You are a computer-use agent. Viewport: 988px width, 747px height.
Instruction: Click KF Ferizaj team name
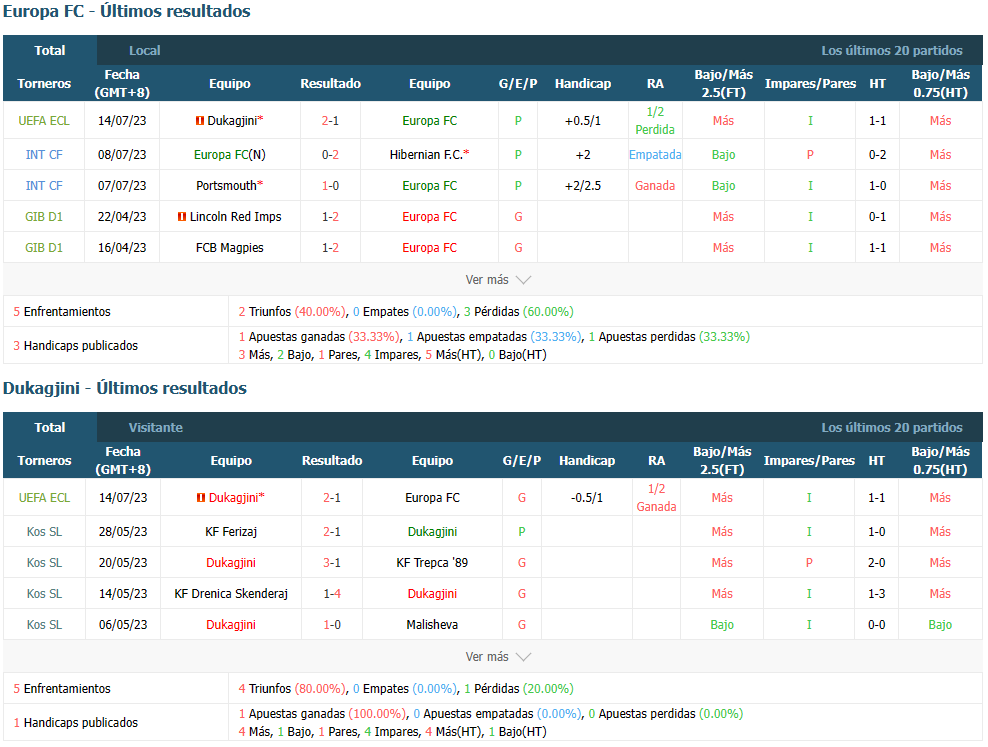coord(231,532)
